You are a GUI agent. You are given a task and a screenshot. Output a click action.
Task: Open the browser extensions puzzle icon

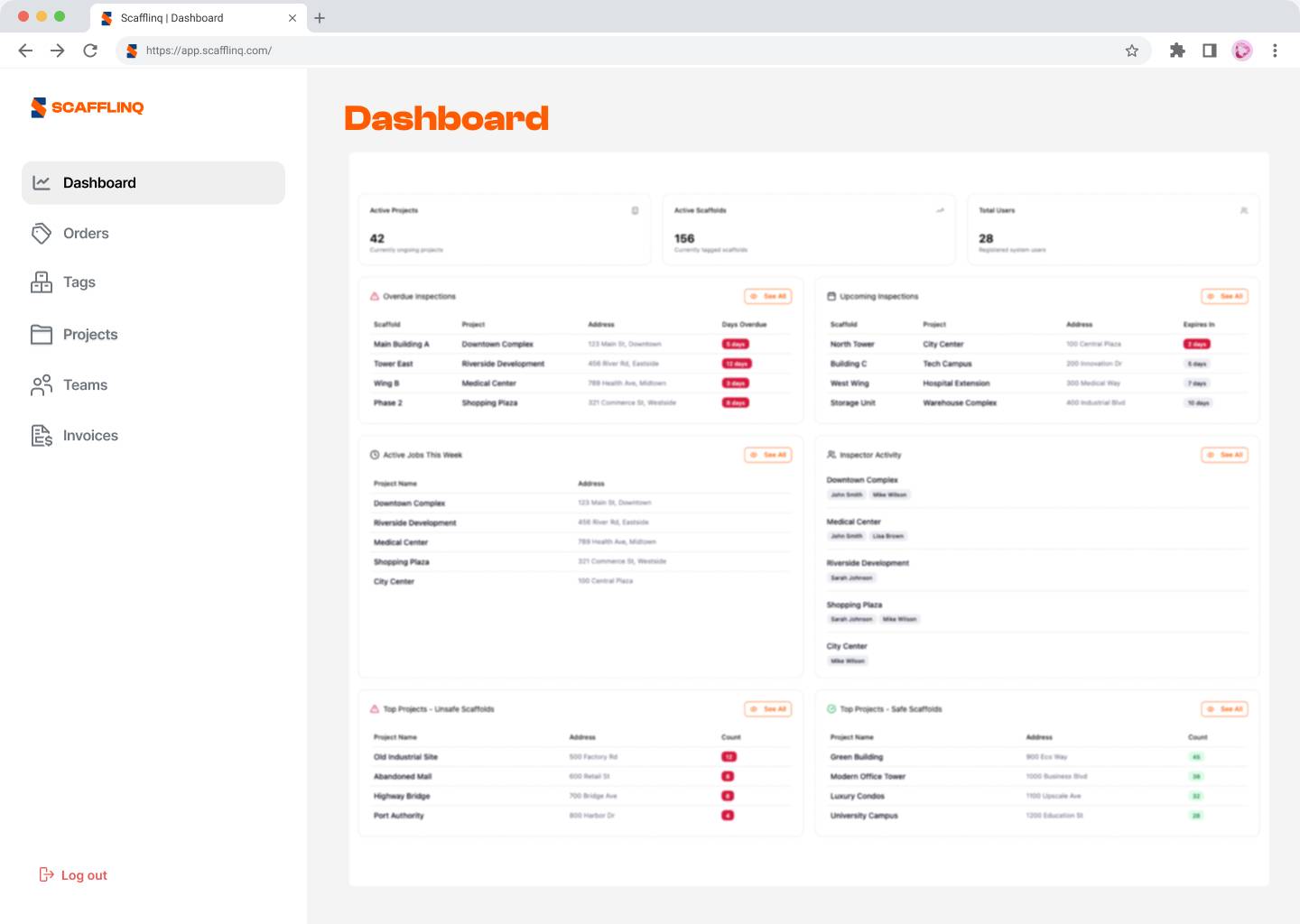(x=1177, y=51)
